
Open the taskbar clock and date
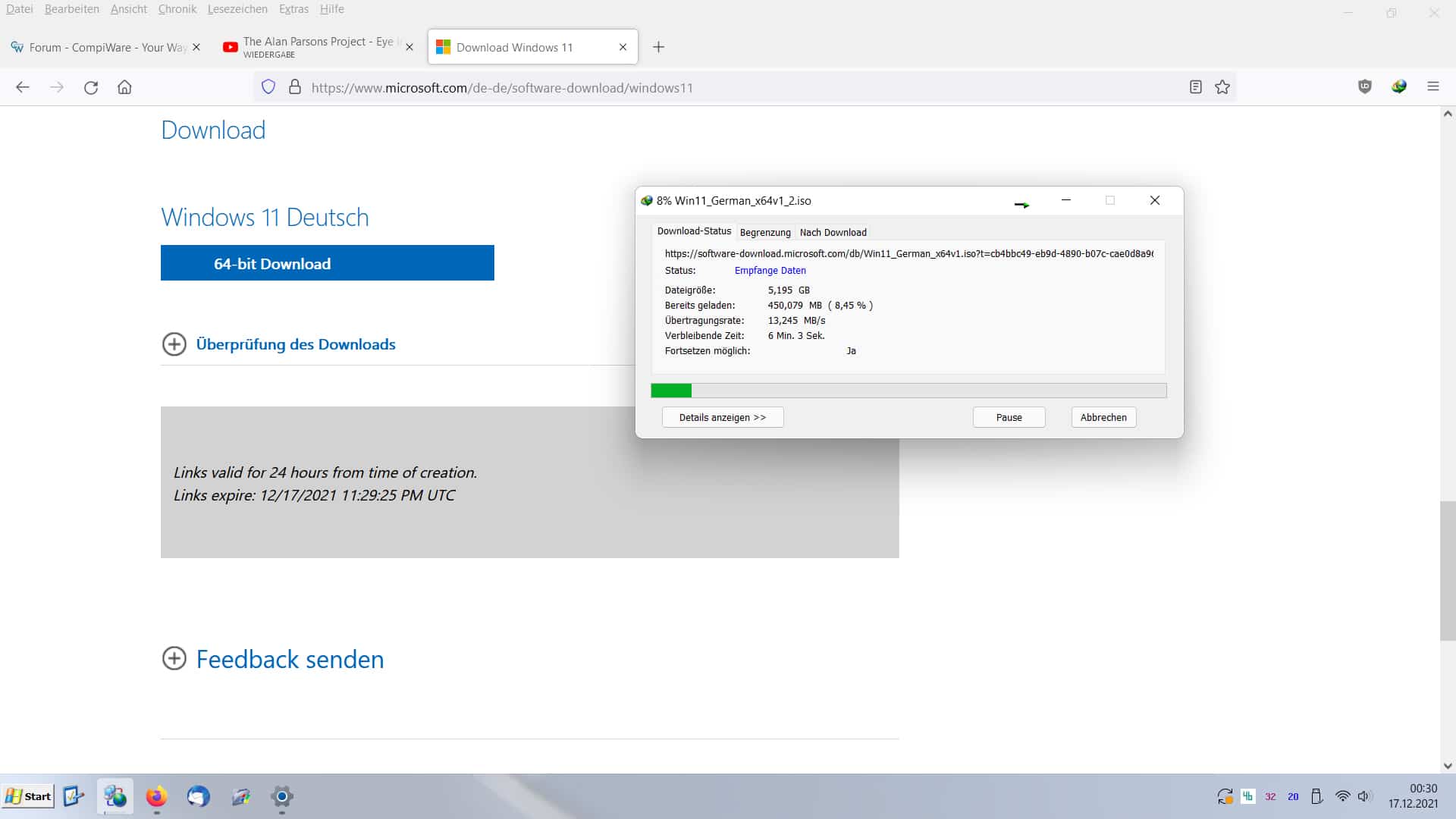(x=1414, y=796)
